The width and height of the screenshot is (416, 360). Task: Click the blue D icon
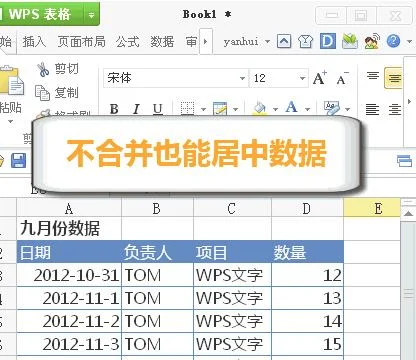pyautogui.click(x=328, y=41)
